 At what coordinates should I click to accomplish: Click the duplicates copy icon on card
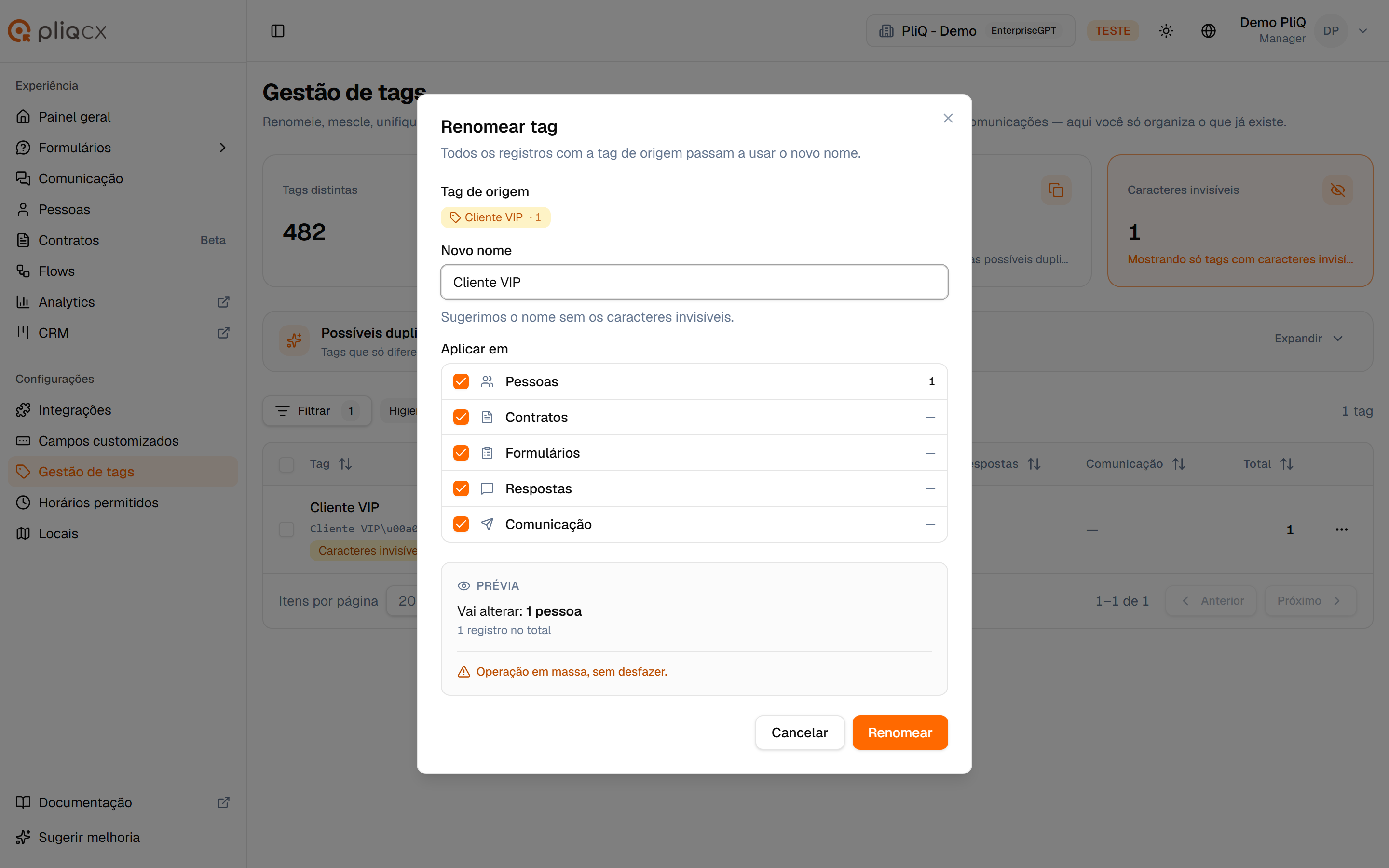(x=1056, y=190)
